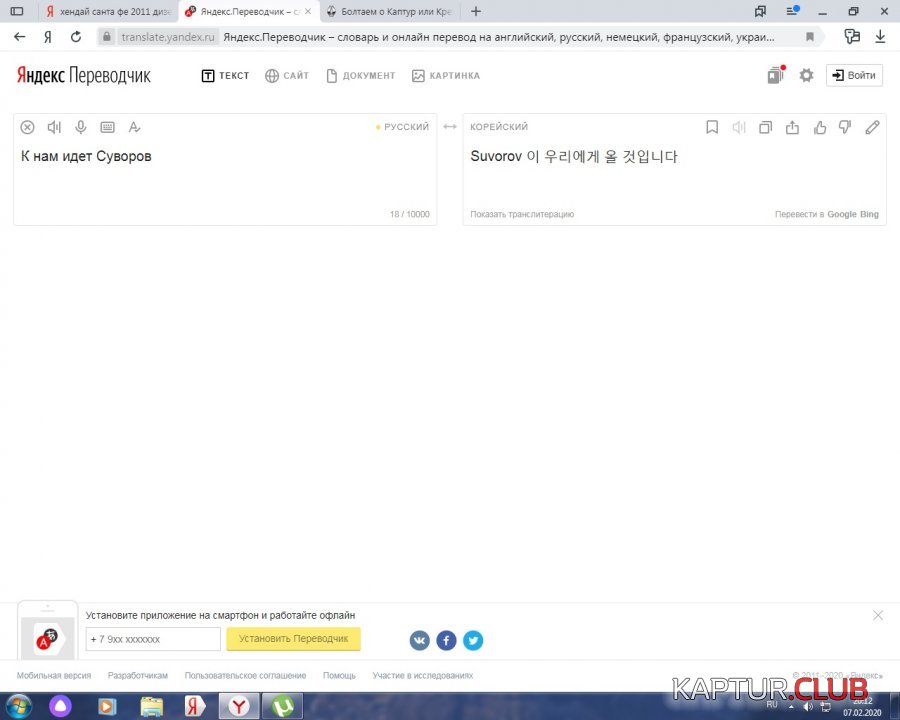
Task: Copy the Korean translation
Action: pos(766,127)
